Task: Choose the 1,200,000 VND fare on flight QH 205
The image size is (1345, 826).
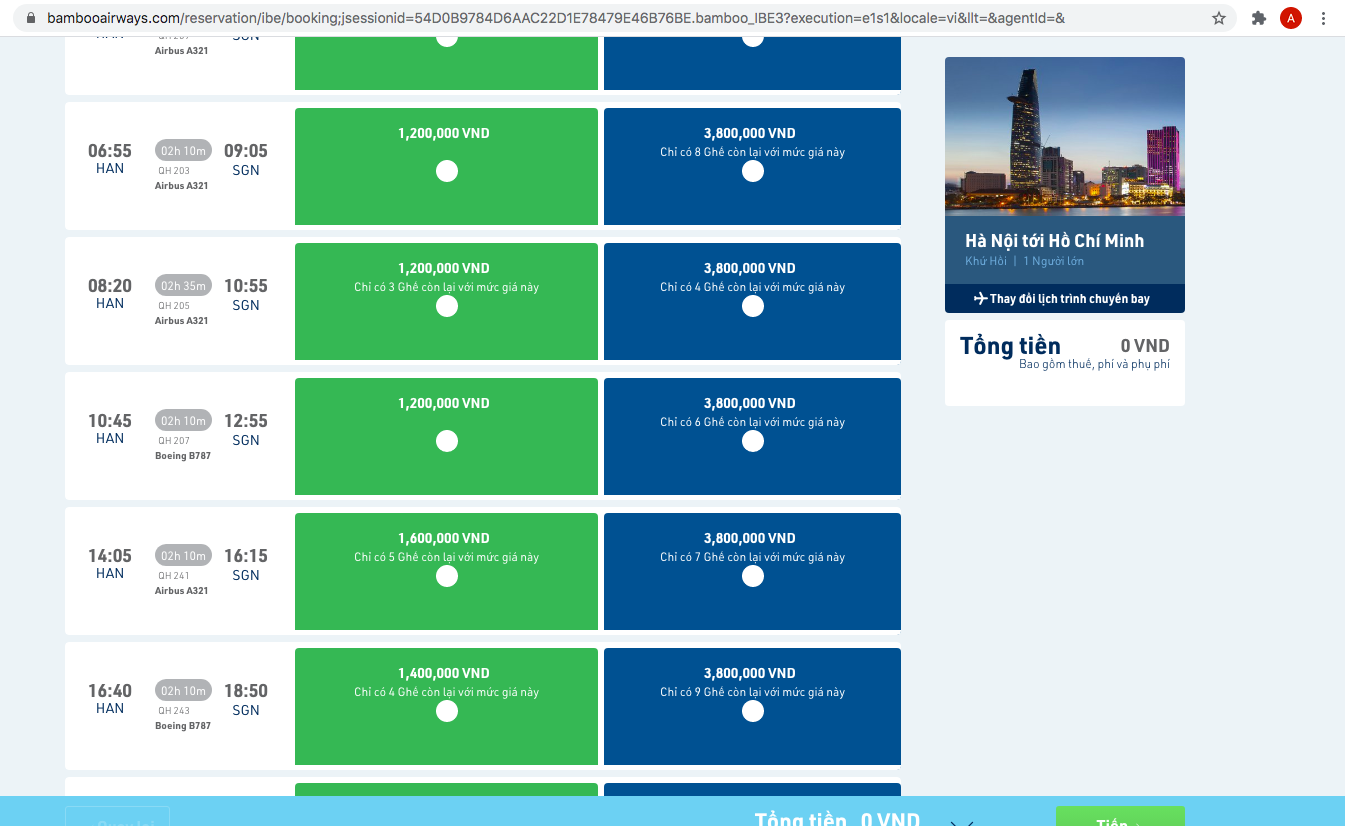Action: point(447,306)
